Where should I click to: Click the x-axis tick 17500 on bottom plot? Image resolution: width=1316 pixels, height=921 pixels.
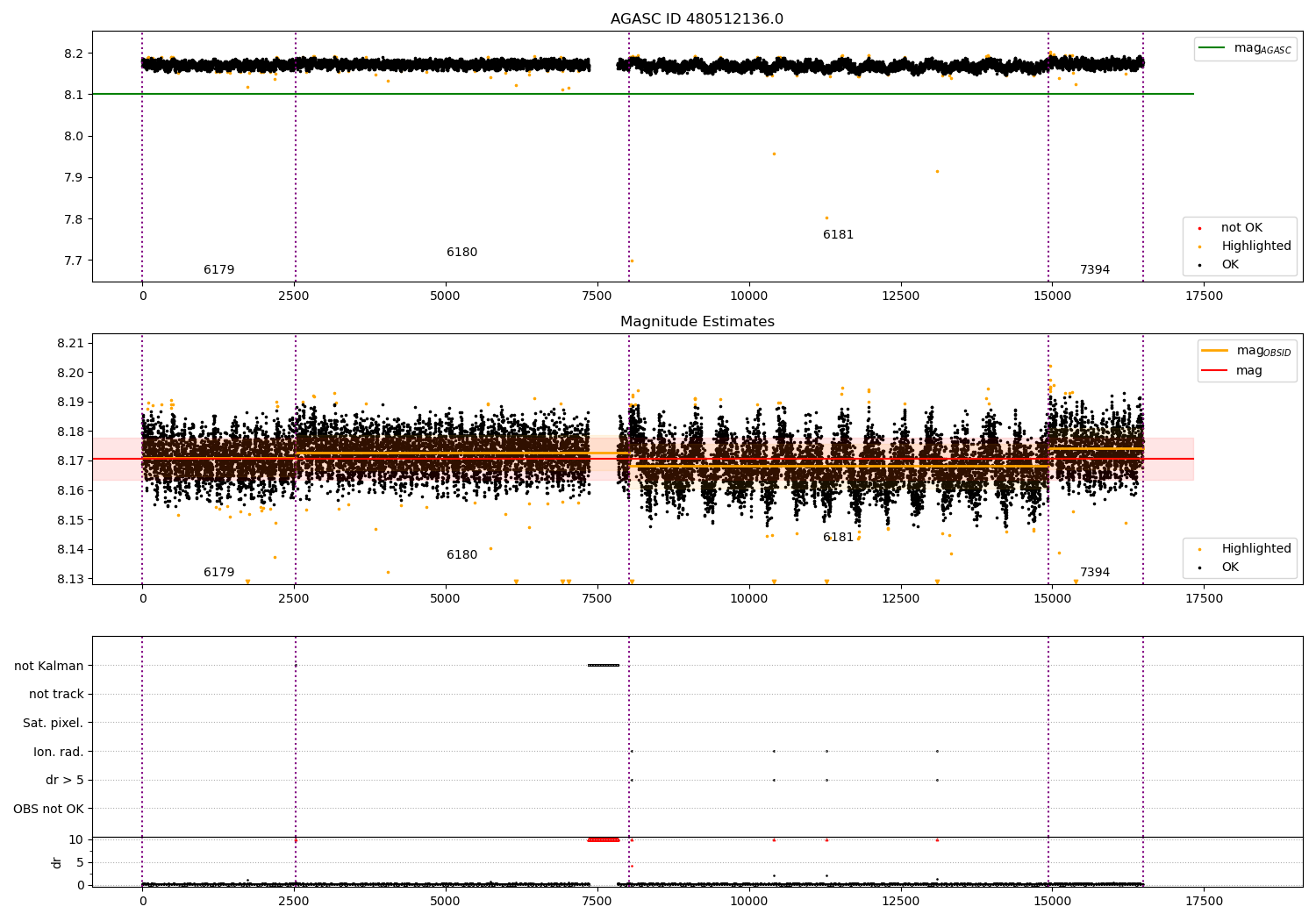(1204, 901)
